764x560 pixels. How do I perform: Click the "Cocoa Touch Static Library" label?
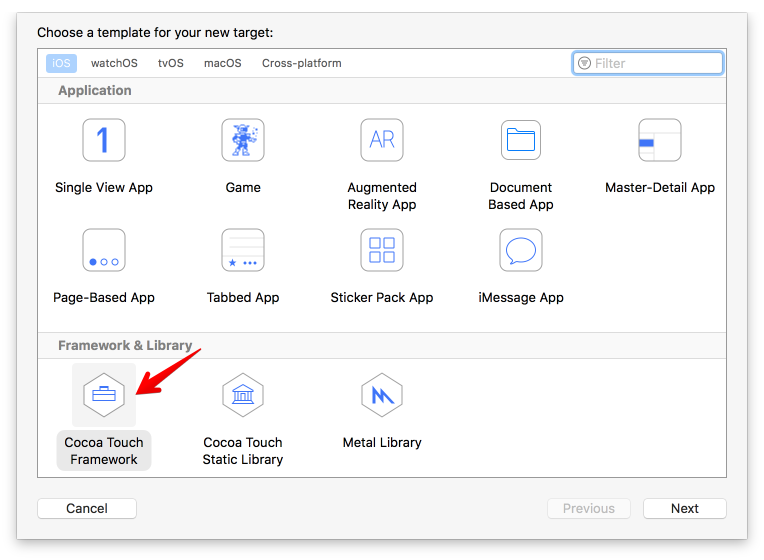click(x=243, y=451)
